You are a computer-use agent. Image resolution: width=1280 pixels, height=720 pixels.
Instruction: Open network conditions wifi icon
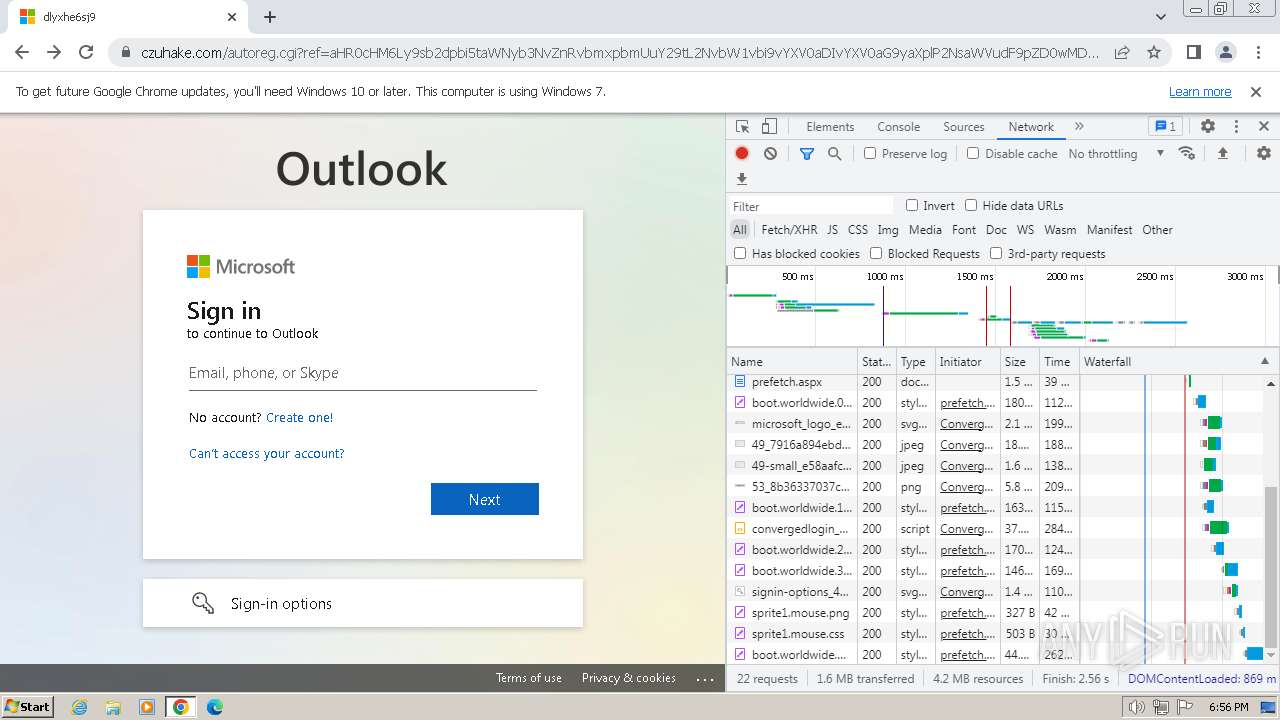(1187, 154)
